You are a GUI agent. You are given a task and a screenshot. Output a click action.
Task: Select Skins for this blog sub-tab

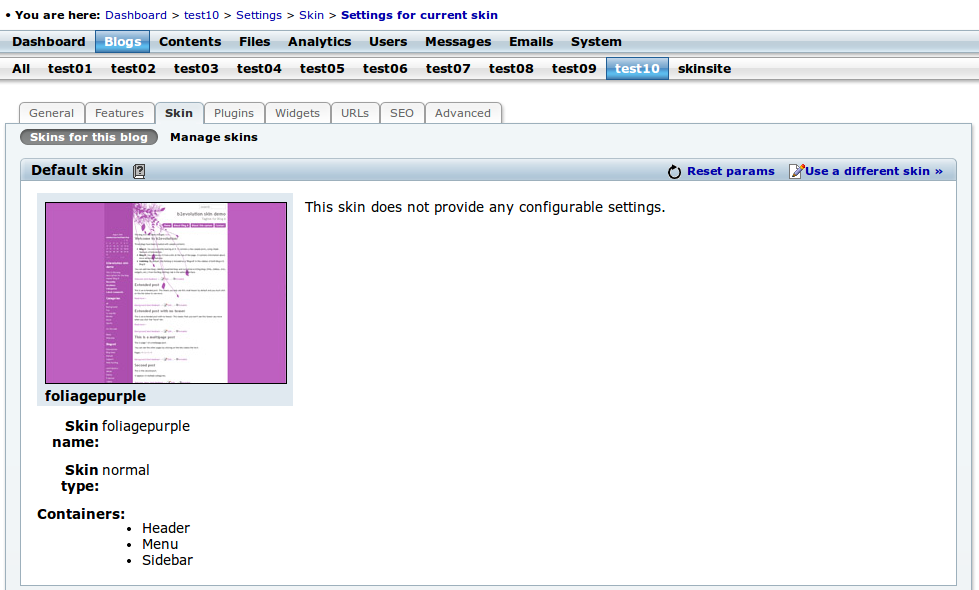[89, 137]
